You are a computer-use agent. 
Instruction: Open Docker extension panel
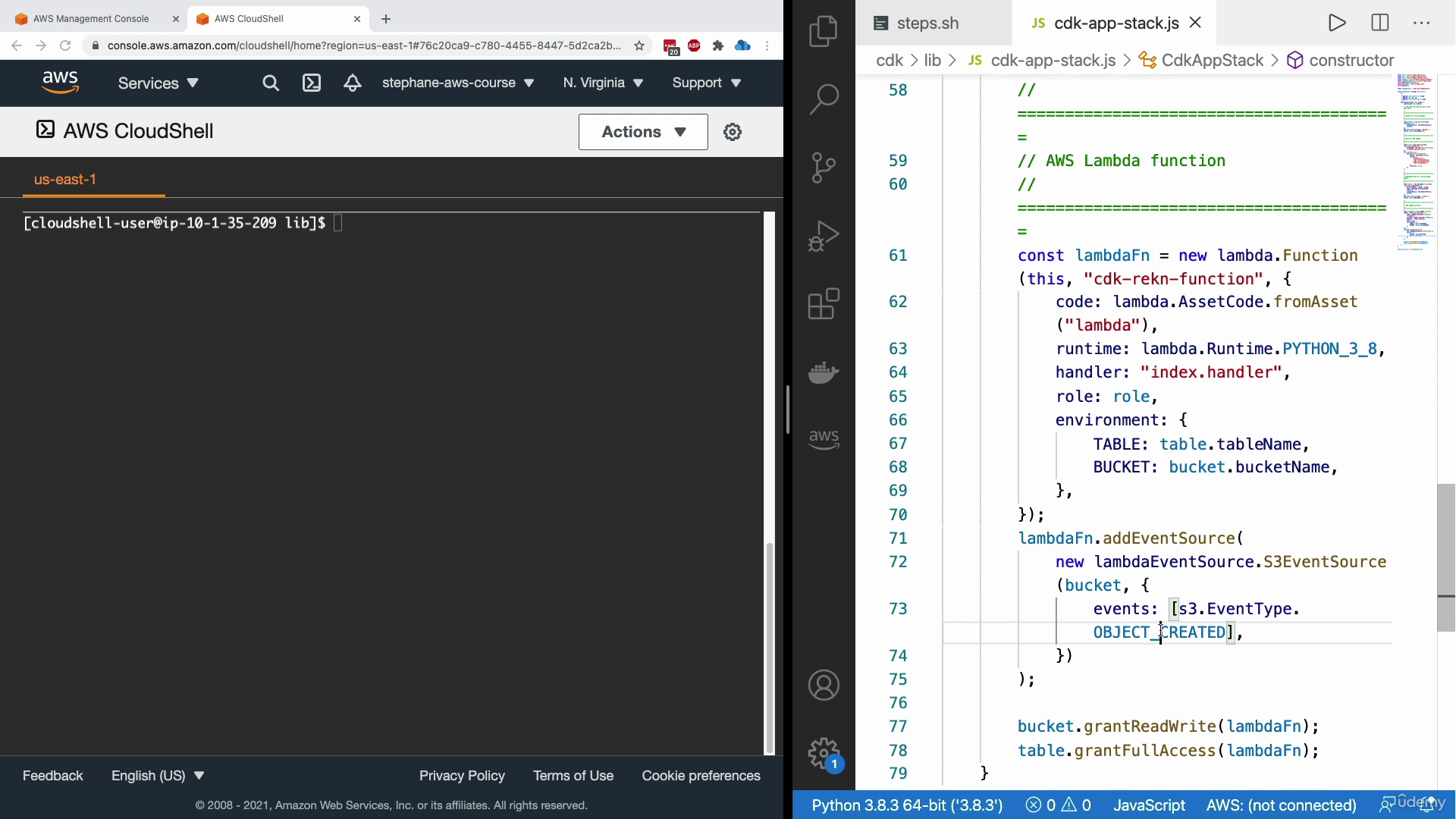(x=824, y=372)
